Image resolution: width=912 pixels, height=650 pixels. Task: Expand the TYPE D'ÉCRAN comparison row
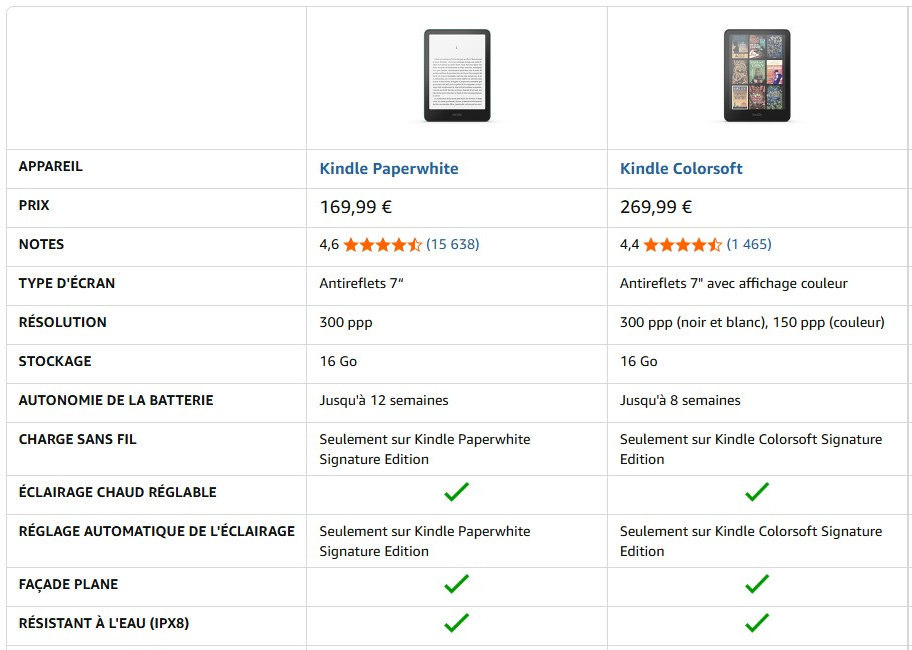pyautogui.click(x=65, y=283)
